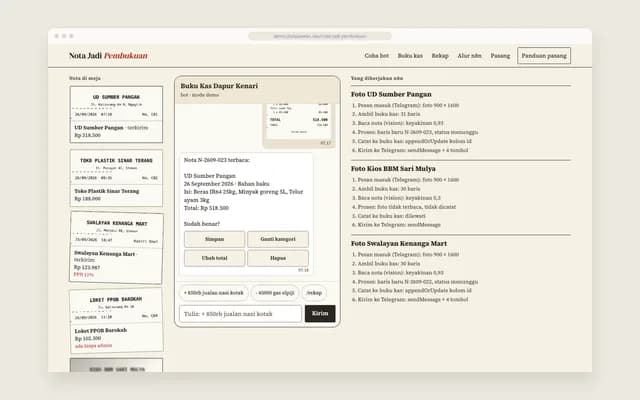The height and width of the screenshot is (400, 640).
Task: Click the browser address bar
Action: point(320,36)
